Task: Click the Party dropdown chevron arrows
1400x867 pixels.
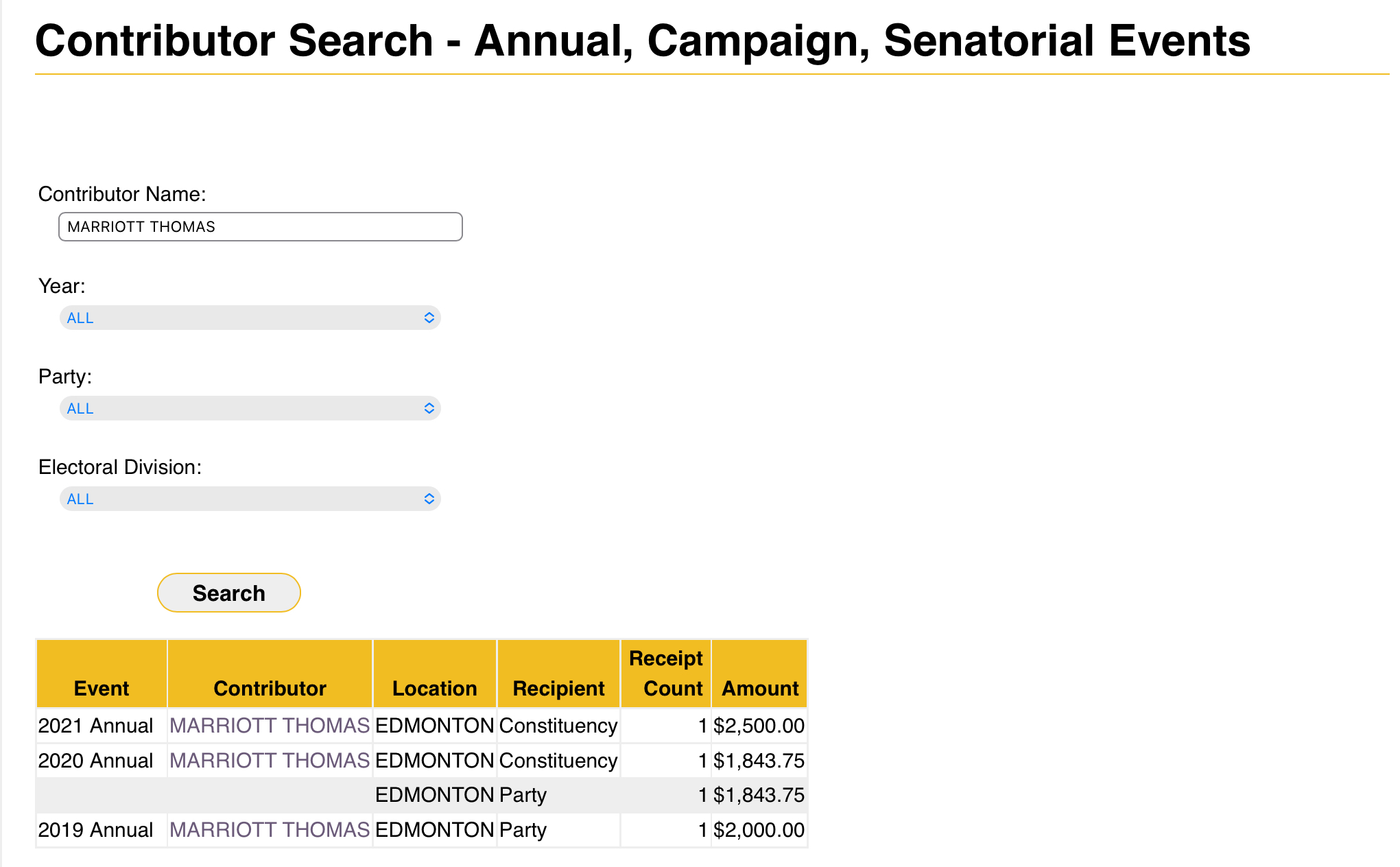Action: click(x=429, y=408)
